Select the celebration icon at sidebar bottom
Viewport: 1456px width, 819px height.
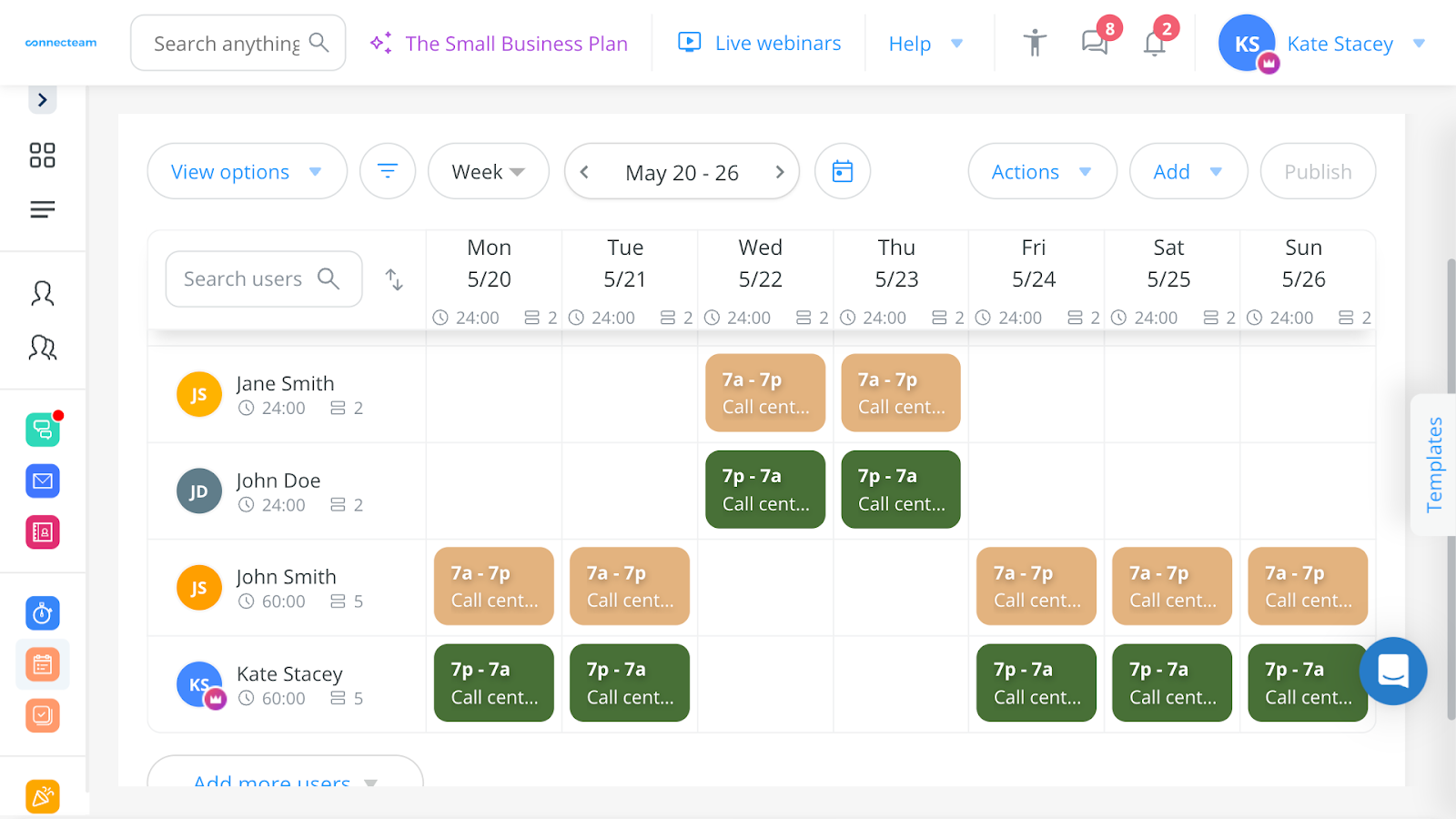click(42, 796)
